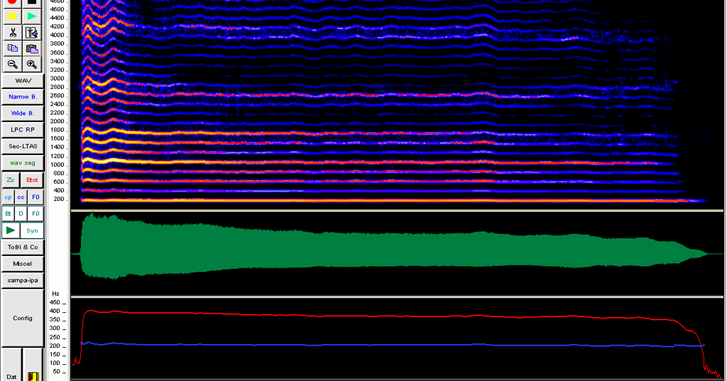Toggle the blue F0 button
727x381 pixels.
click(x=36, y=197)
